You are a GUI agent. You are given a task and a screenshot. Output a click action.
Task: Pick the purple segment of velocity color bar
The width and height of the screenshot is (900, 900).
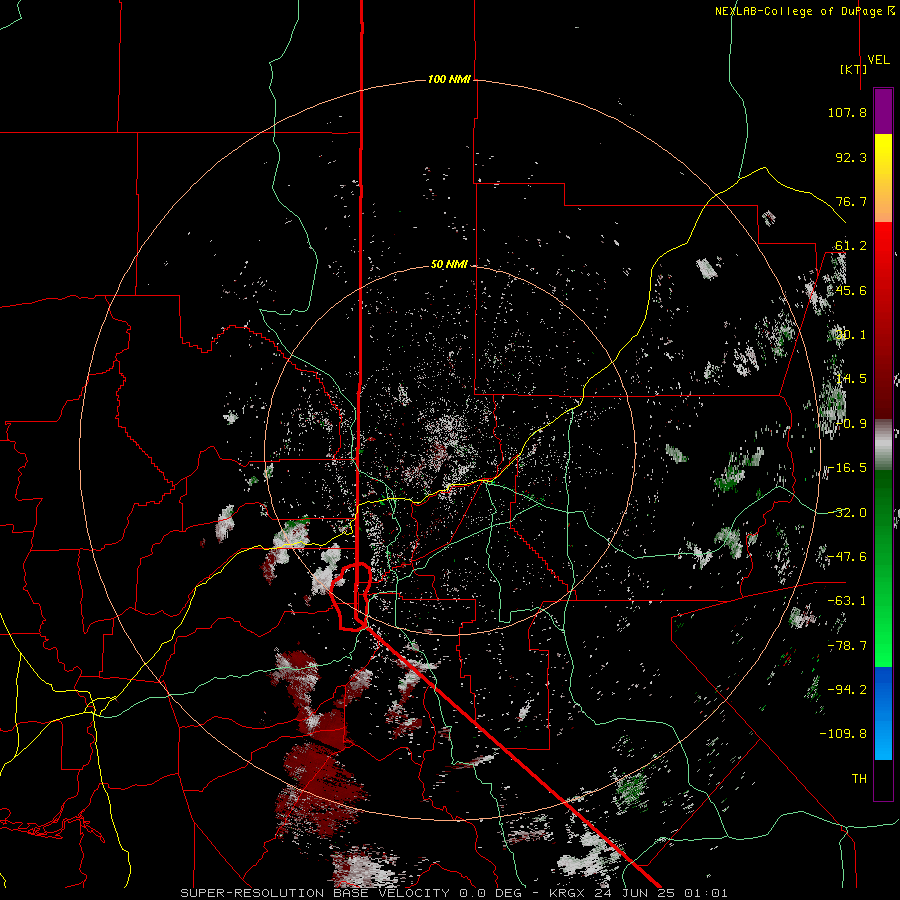tap(883, 111)
